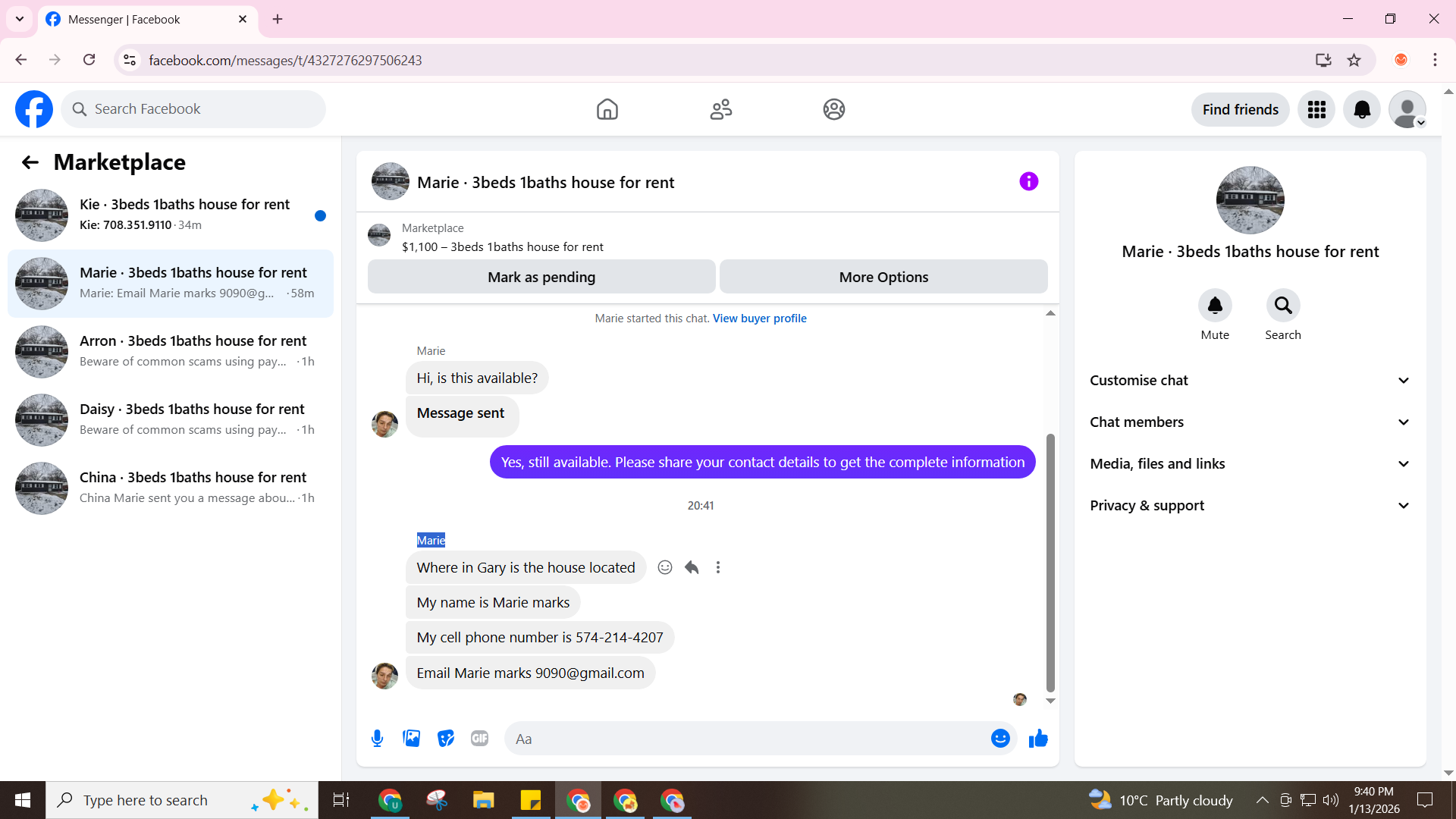Click the Mark as pending button

point(541,278)
